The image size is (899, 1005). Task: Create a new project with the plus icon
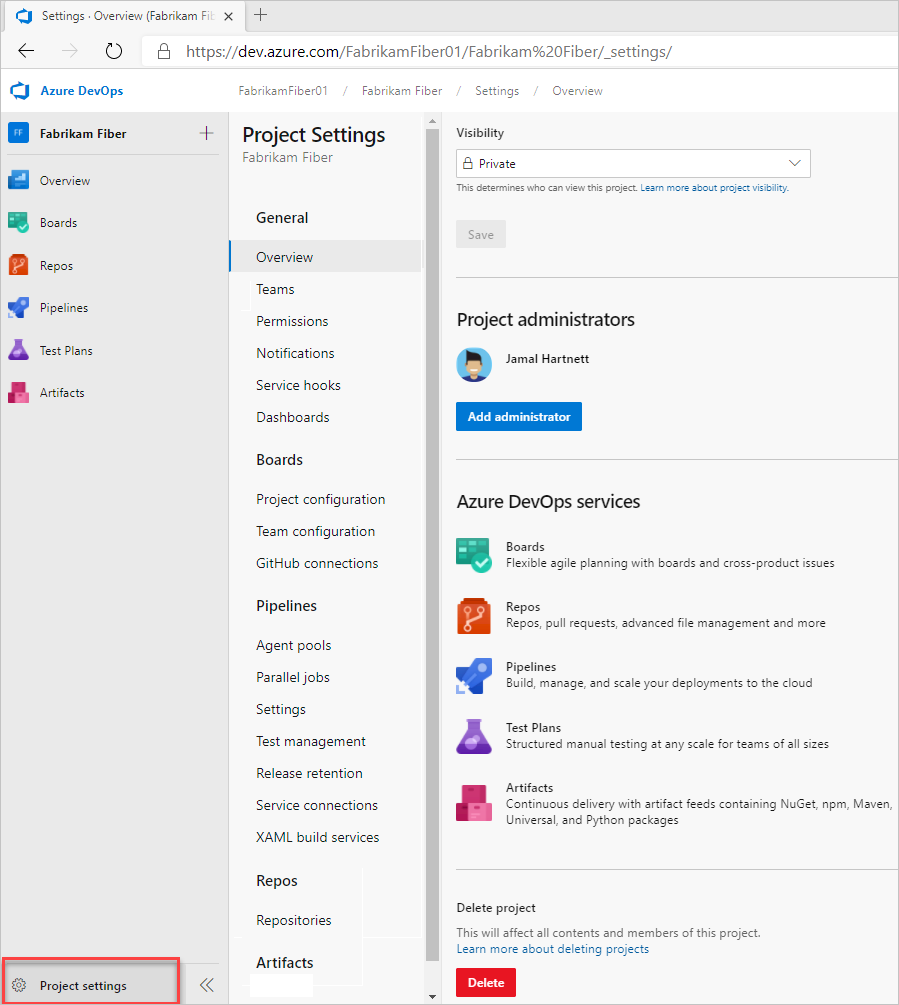(x=206, y=133)
